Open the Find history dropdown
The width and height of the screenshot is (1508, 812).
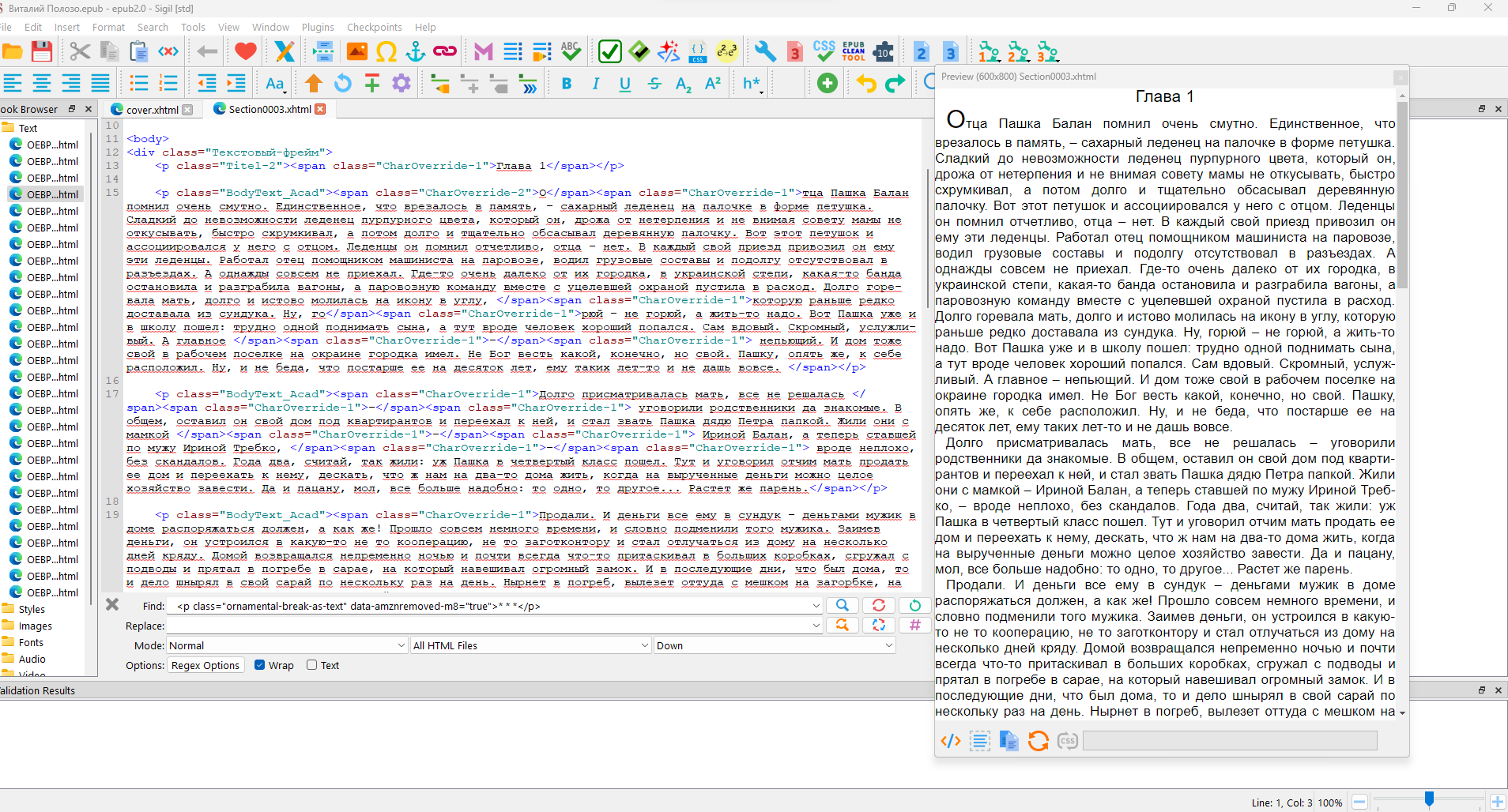click(x=816, y=606)
